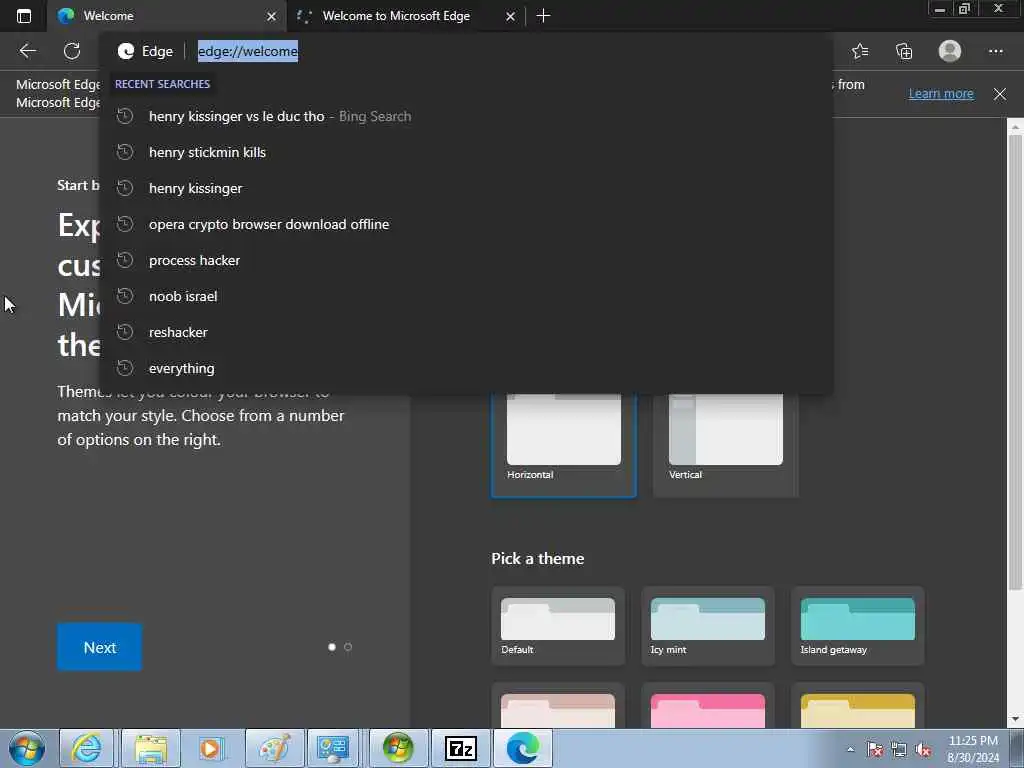Screen dimensions: 1024x768
Task: Follow the Learn more link
Action: click(x=940, y=93)
